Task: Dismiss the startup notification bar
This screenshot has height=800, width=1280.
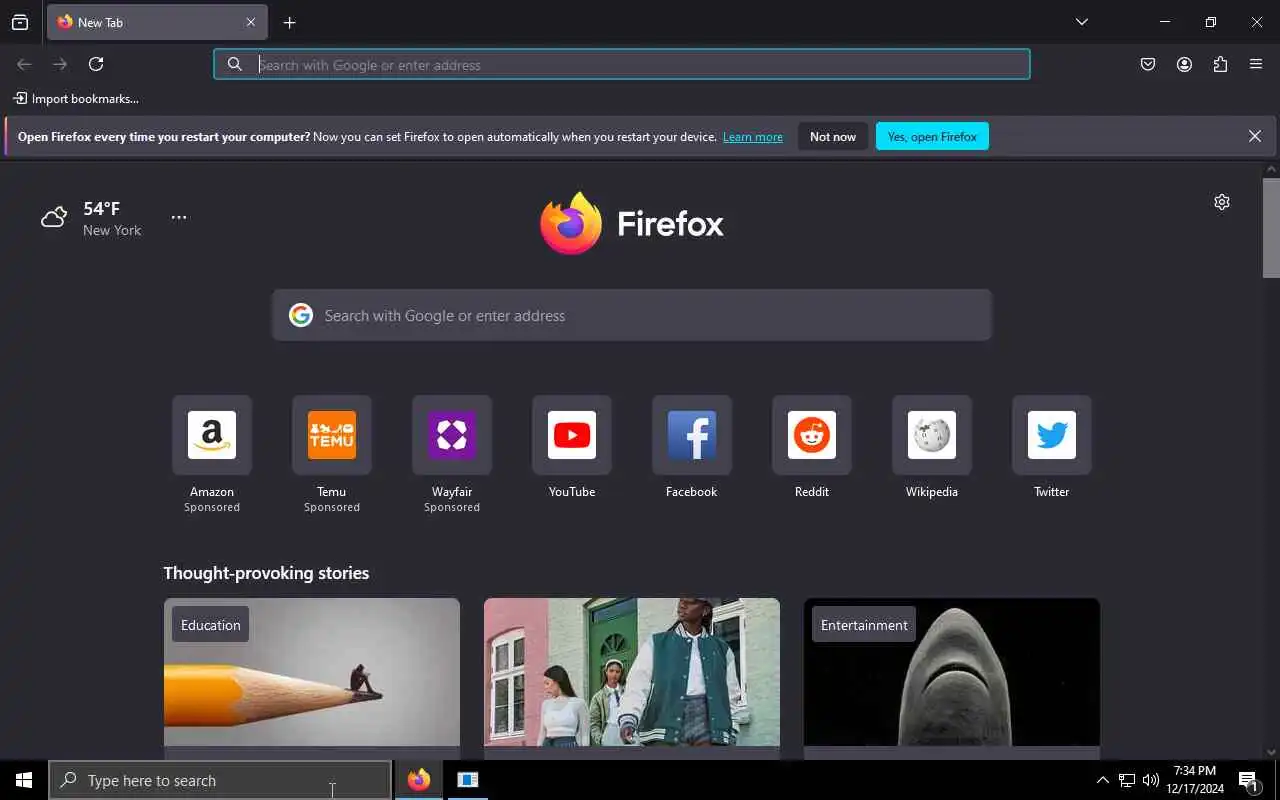Action: pos(1255,136)
